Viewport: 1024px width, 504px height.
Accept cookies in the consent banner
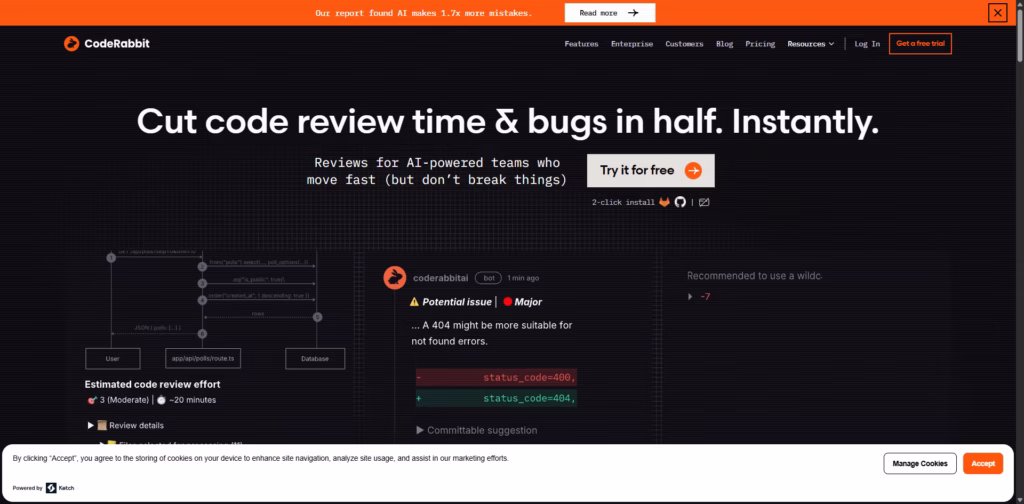(982, 463)
